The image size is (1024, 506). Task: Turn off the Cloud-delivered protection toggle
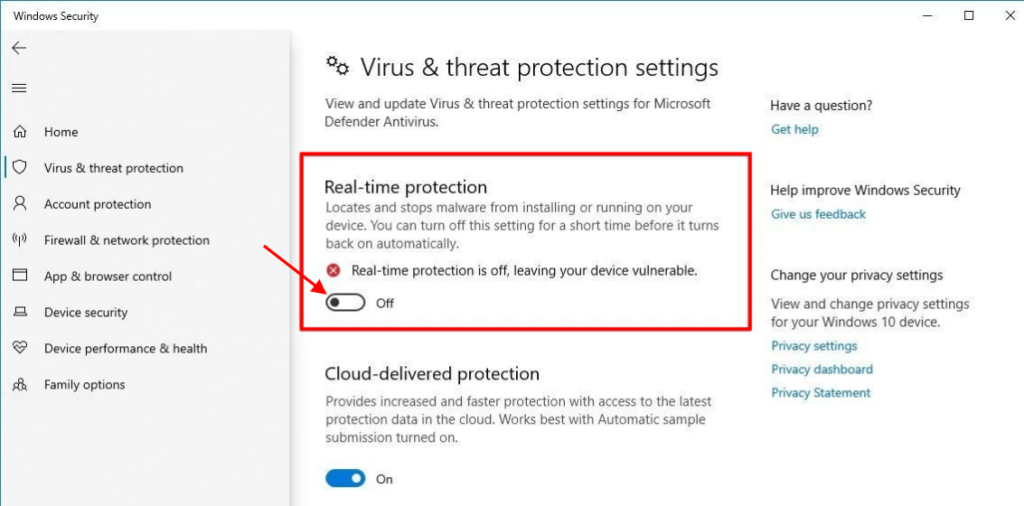(x=345, y=479)
